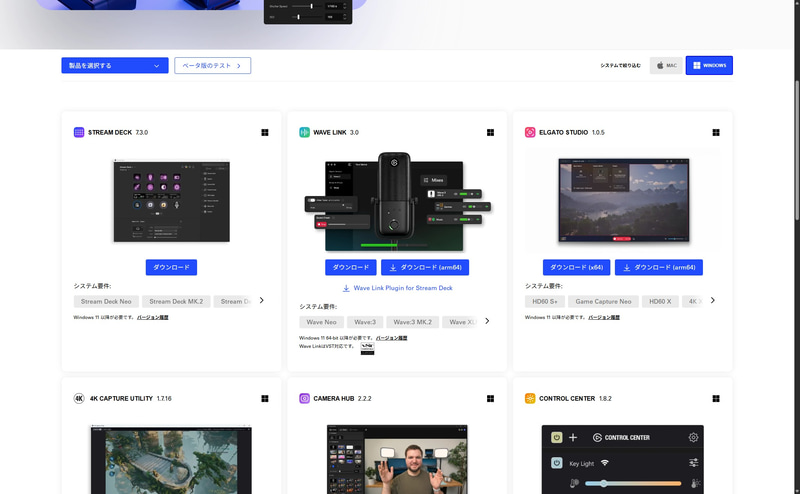The width and height of the screenshot is (800, 494).
Task: Open Wave Link version history link
Action: (391, 338)
